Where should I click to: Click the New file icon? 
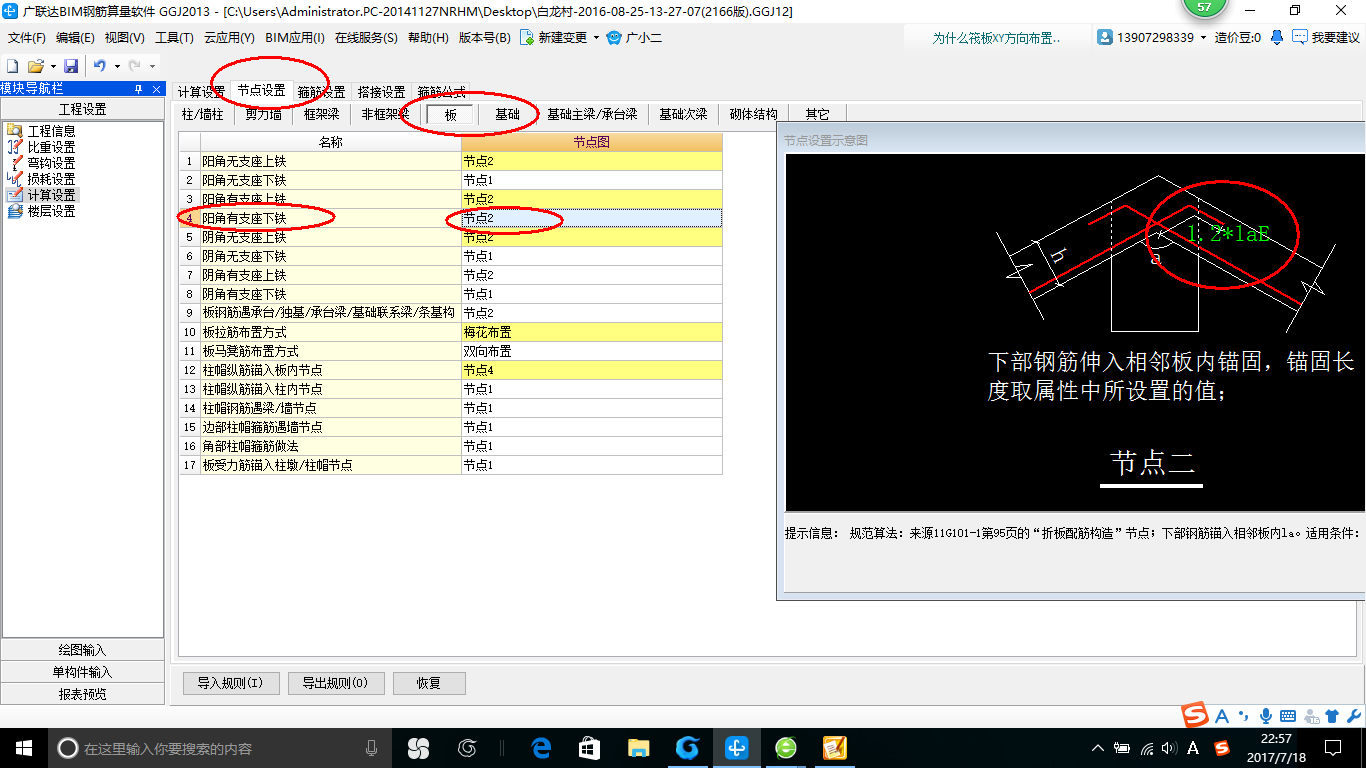[x=13, y=66]
